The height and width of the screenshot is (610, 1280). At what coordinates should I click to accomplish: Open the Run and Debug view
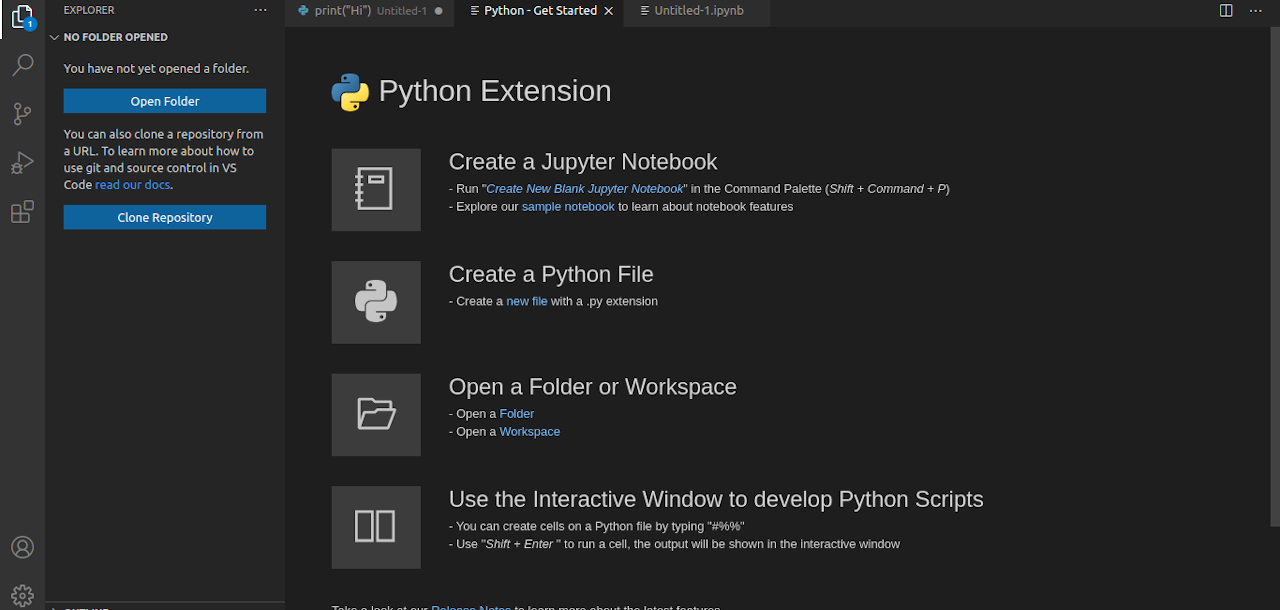pos(22,162)
